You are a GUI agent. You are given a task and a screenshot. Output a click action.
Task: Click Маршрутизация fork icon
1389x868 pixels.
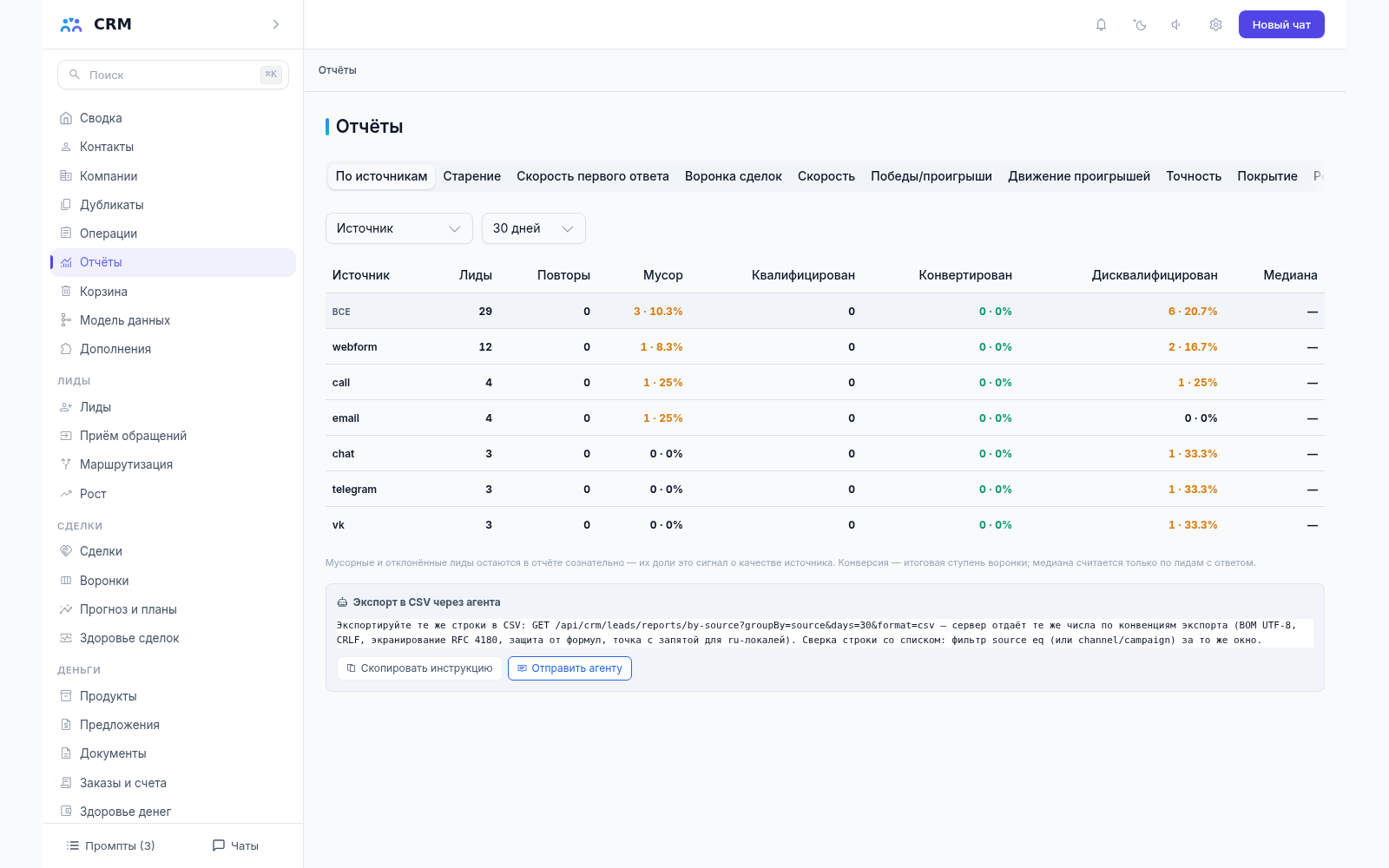(x=66, y=464)
